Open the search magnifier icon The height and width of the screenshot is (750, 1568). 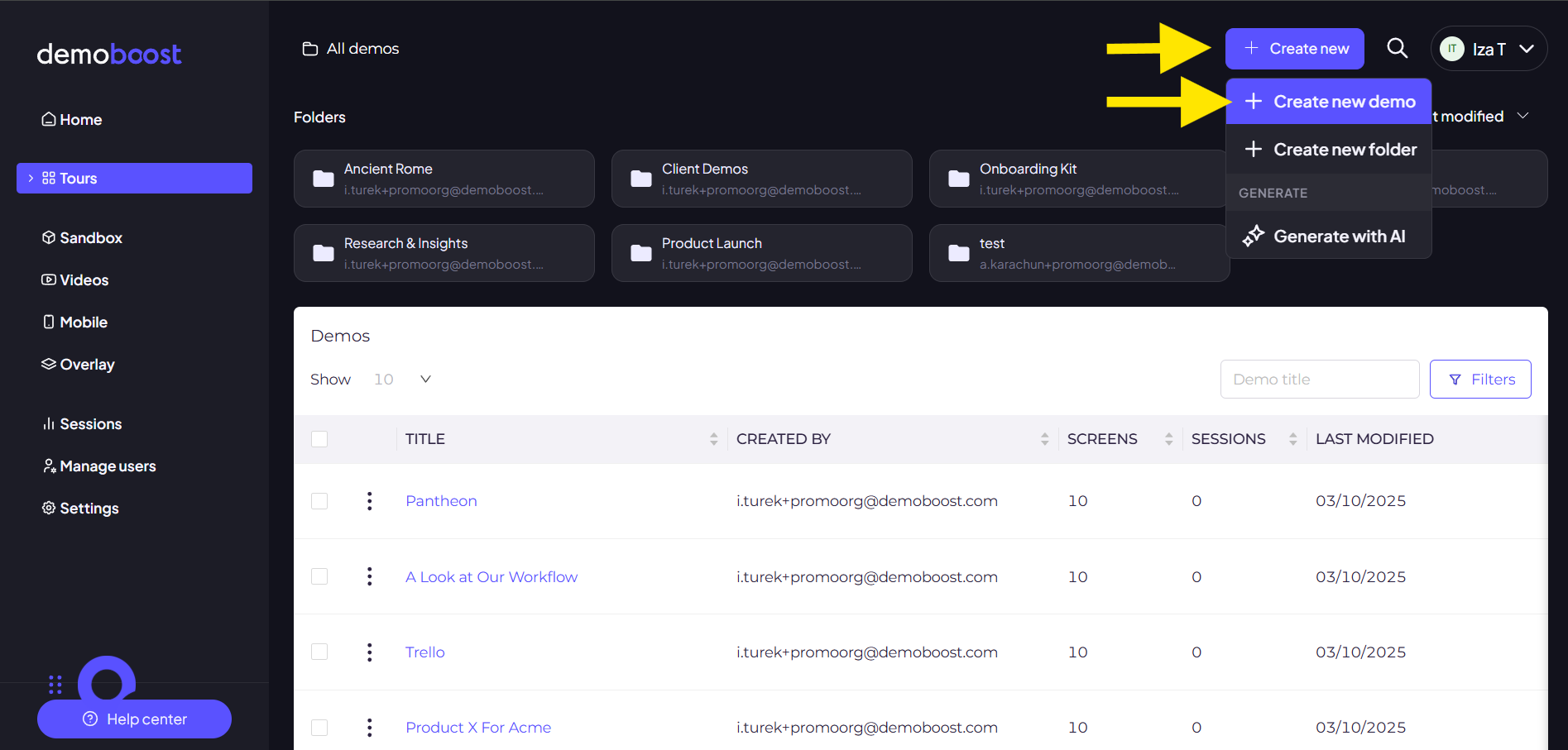click(x=1397, y=48)
